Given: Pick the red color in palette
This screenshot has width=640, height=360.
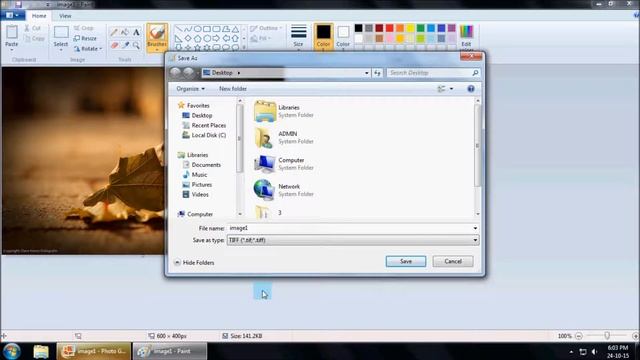Looking at the screenshot, I should 389,28.
